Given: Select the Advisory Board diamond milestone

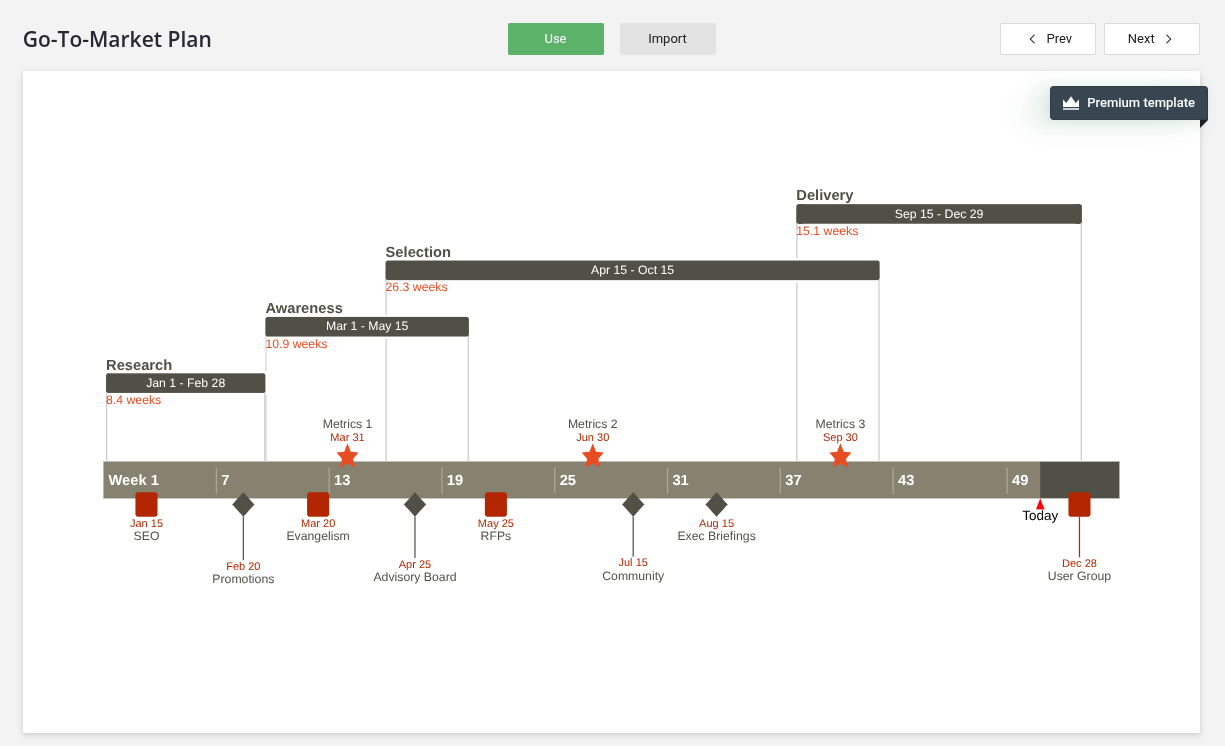Looking at the screenshot, I should [x=415, y=504].
